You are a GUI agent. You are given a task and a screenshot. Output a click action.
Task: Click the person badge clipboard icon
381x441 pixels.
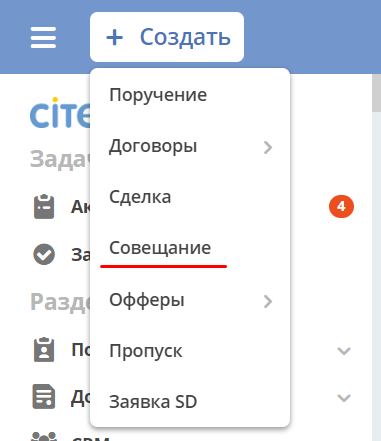click(x=44, y=350)
